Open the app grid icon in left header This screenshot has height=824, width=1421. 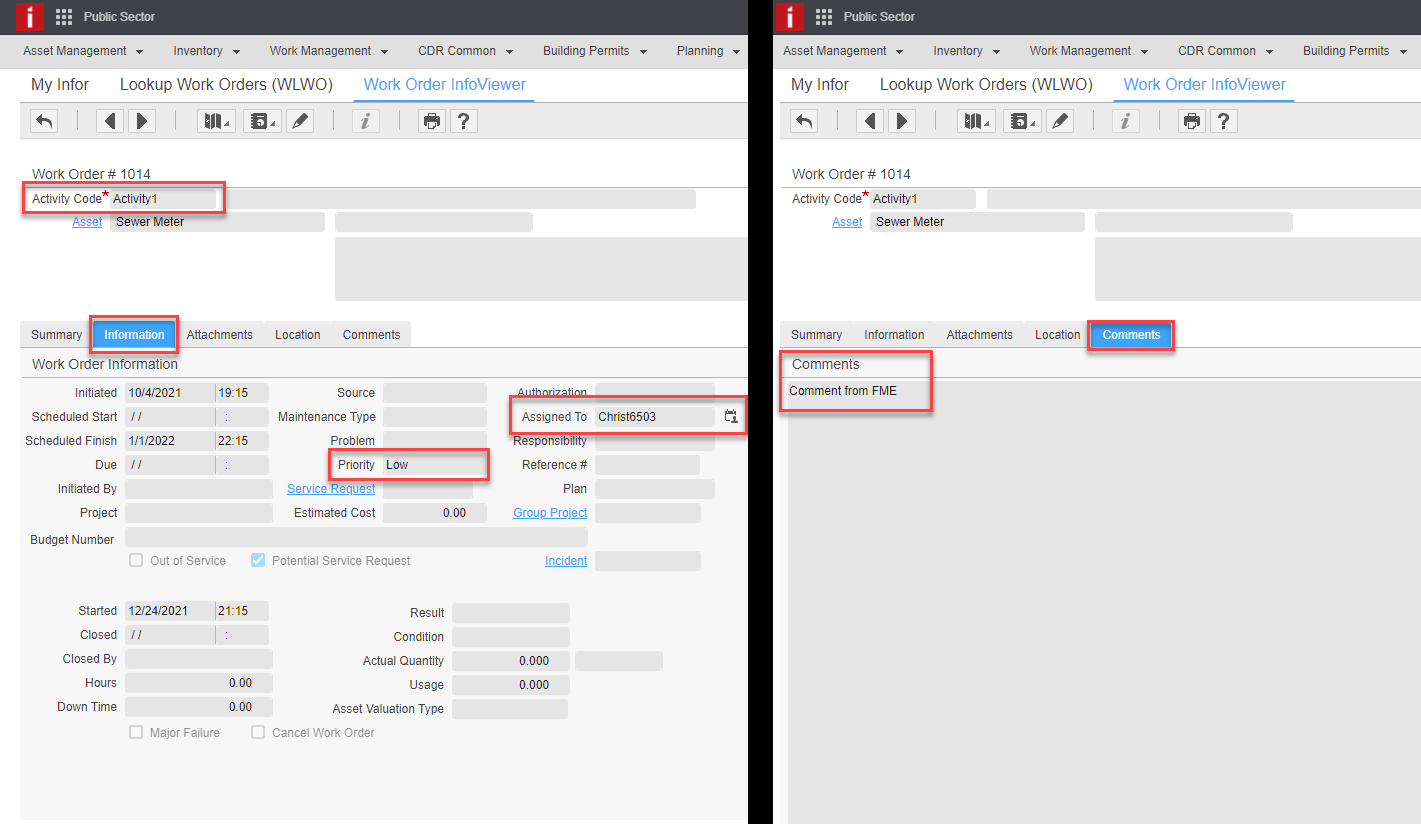coord(64,16)
